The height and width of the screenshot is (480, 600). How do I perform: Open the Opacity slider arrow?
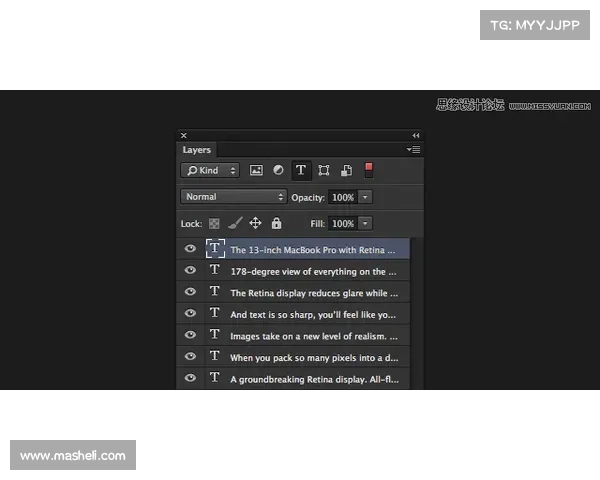click(x=365, y=198)
